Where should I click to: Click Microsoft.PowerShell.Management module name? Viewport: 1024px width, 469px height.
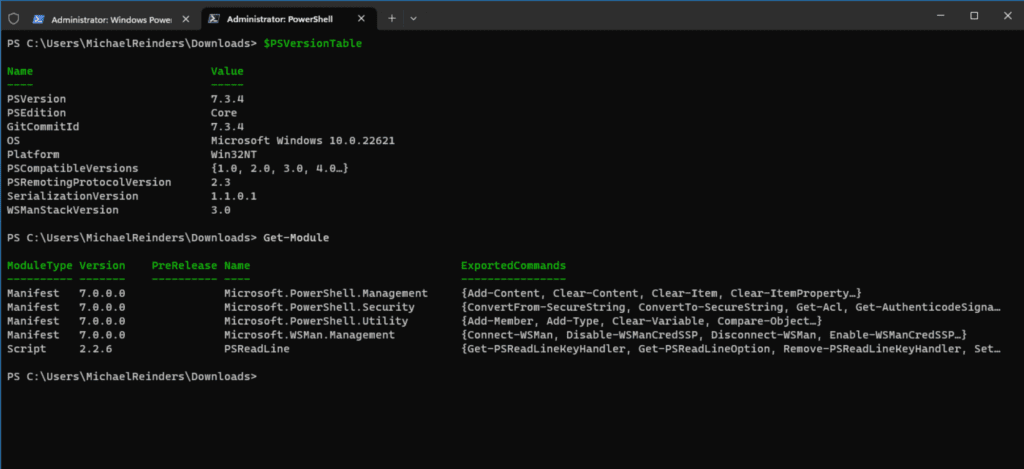pos(326,293)
